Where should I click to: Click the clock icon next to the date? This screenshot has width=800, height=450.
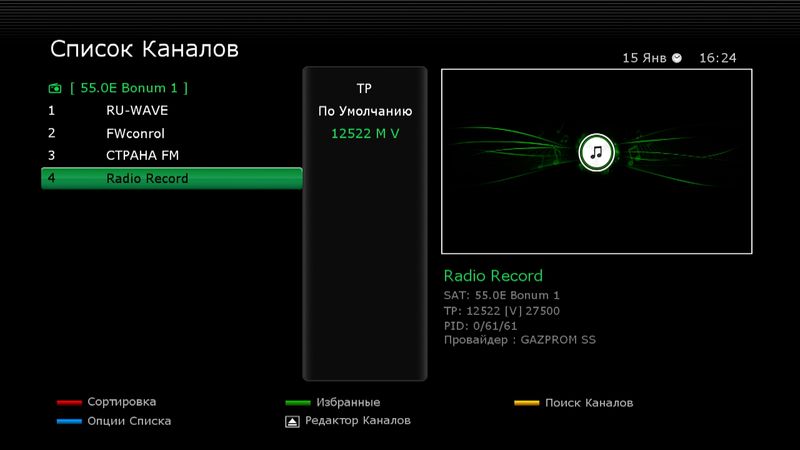(677, 58)
